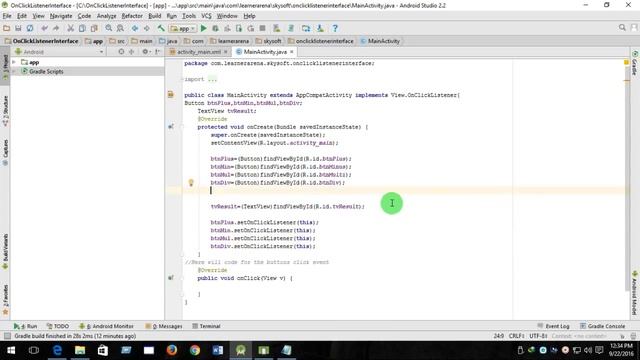Screen dimensions: 640x360
Task: Click the Open folder toolbar icon
Action: point(7,28)
